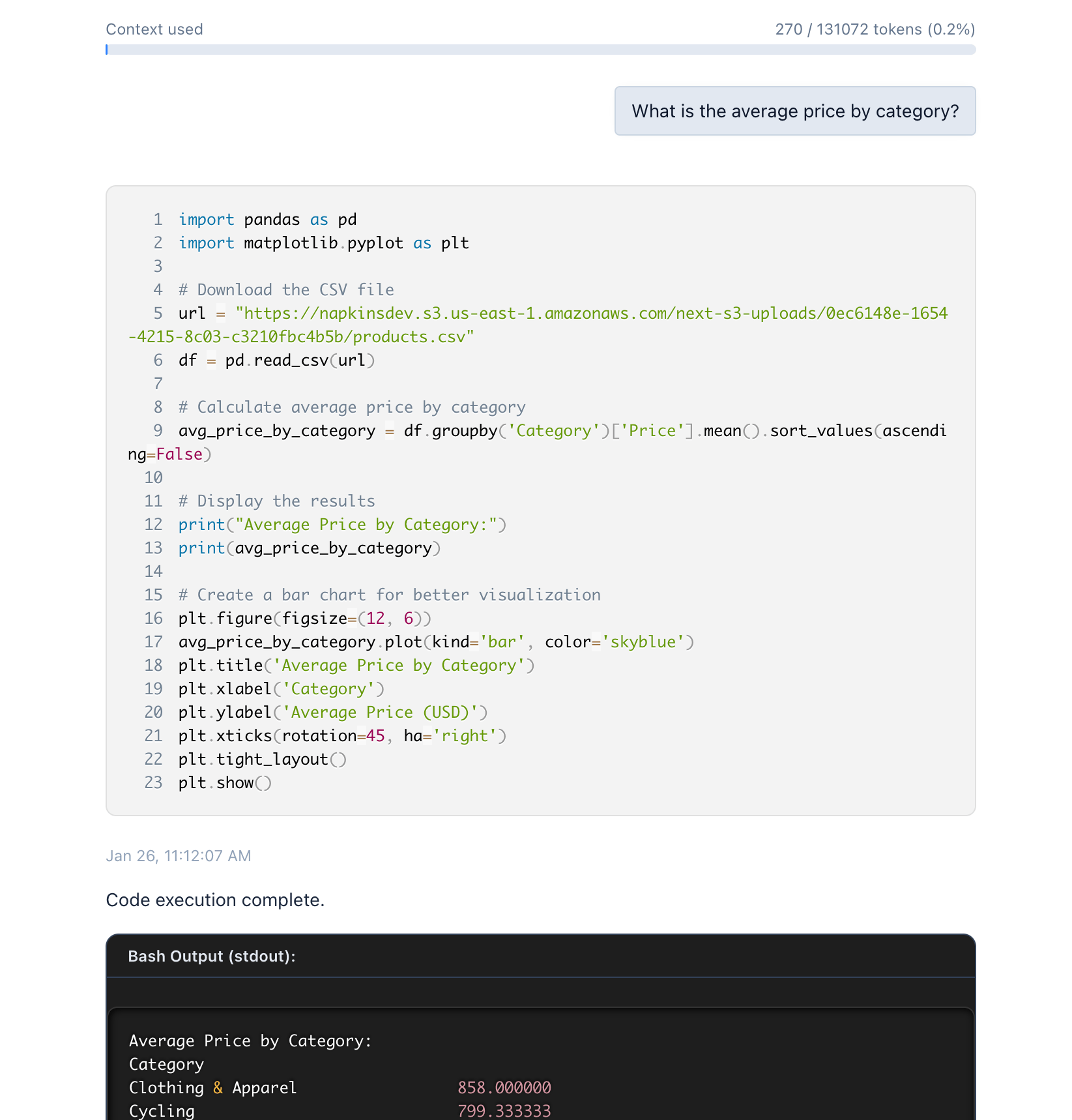This screenshot has height=1120, width=1072.
Task: Click the groupby('Category') code line
Action: (x=538, y=443)
